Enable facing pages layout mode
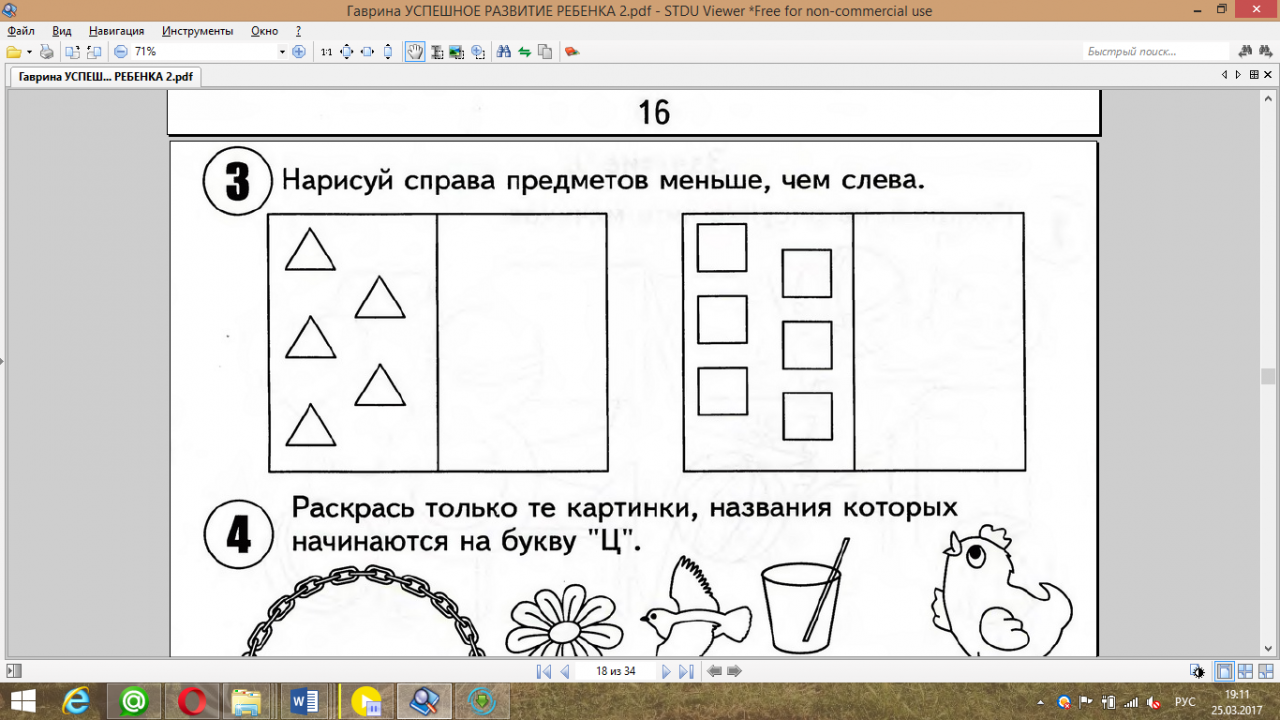The height and width of the screenshot is (720, 1280). (1246, 671)
